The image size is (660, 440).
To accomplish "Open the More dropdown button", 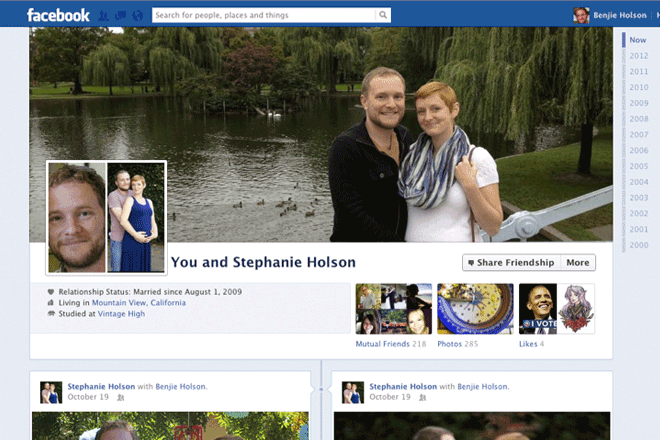I will pos(578,263).
